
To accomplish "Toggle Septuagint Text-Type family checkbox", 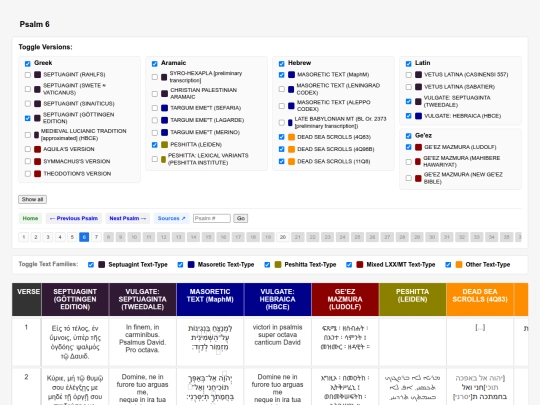I will coord(91,265).
